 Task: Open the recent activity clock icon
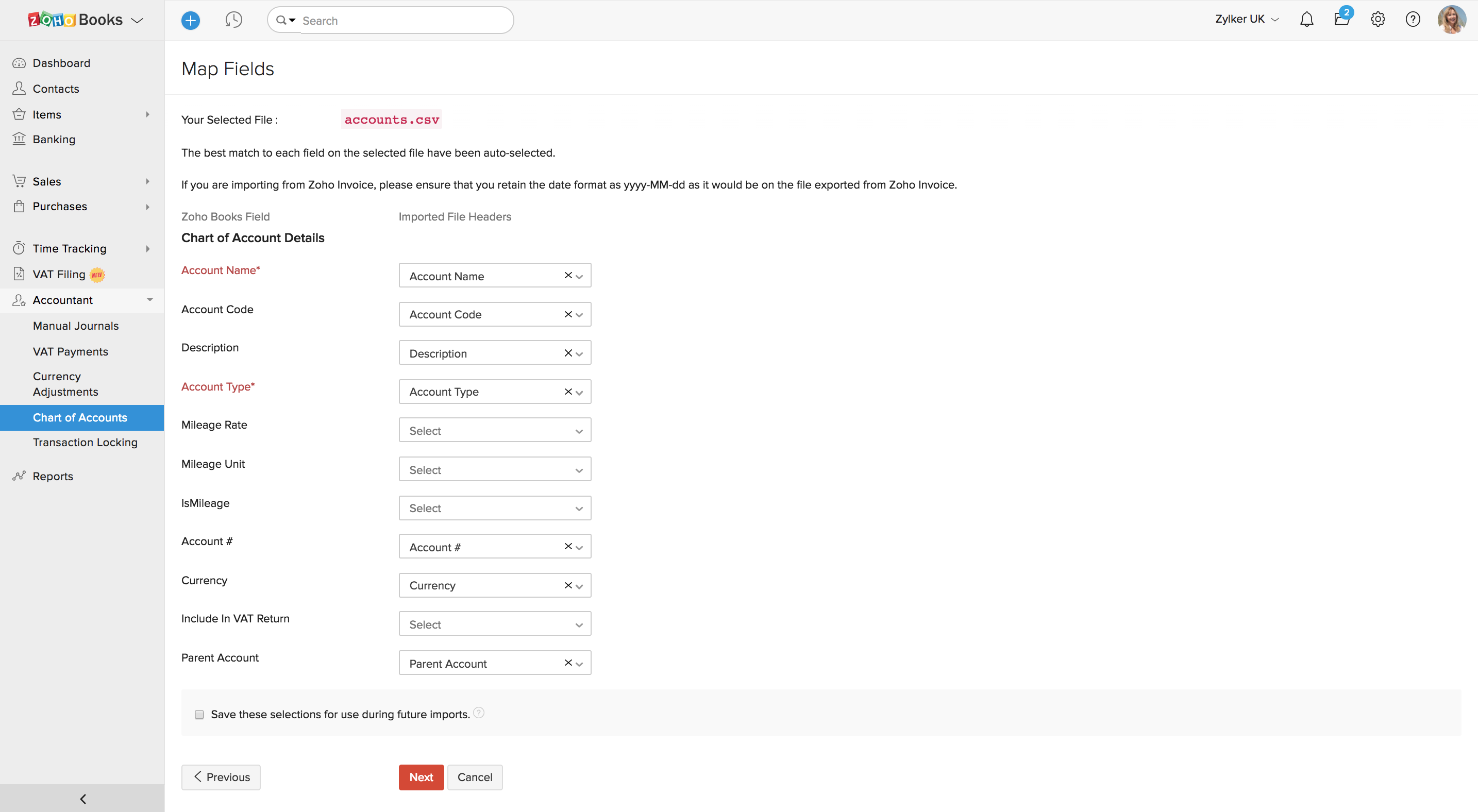tap(233, 20)
